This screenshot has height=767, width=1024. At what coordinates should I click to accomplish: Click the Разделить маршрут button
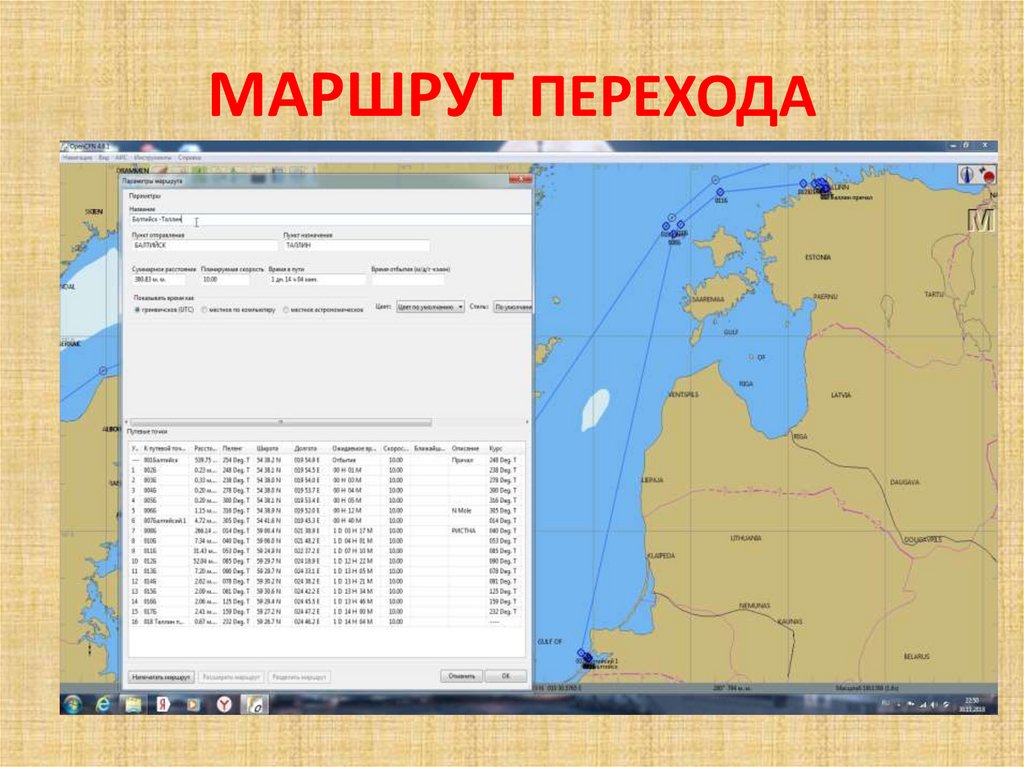(x=299, y=677)
